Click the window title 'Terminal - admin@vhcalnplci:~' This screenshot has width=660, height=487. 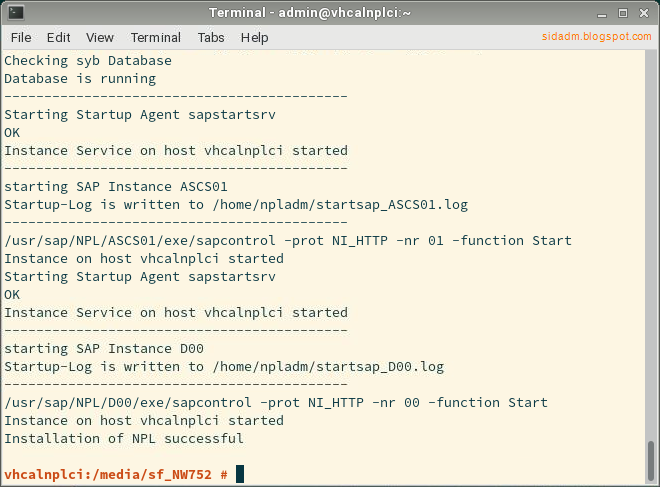(309, 13)
